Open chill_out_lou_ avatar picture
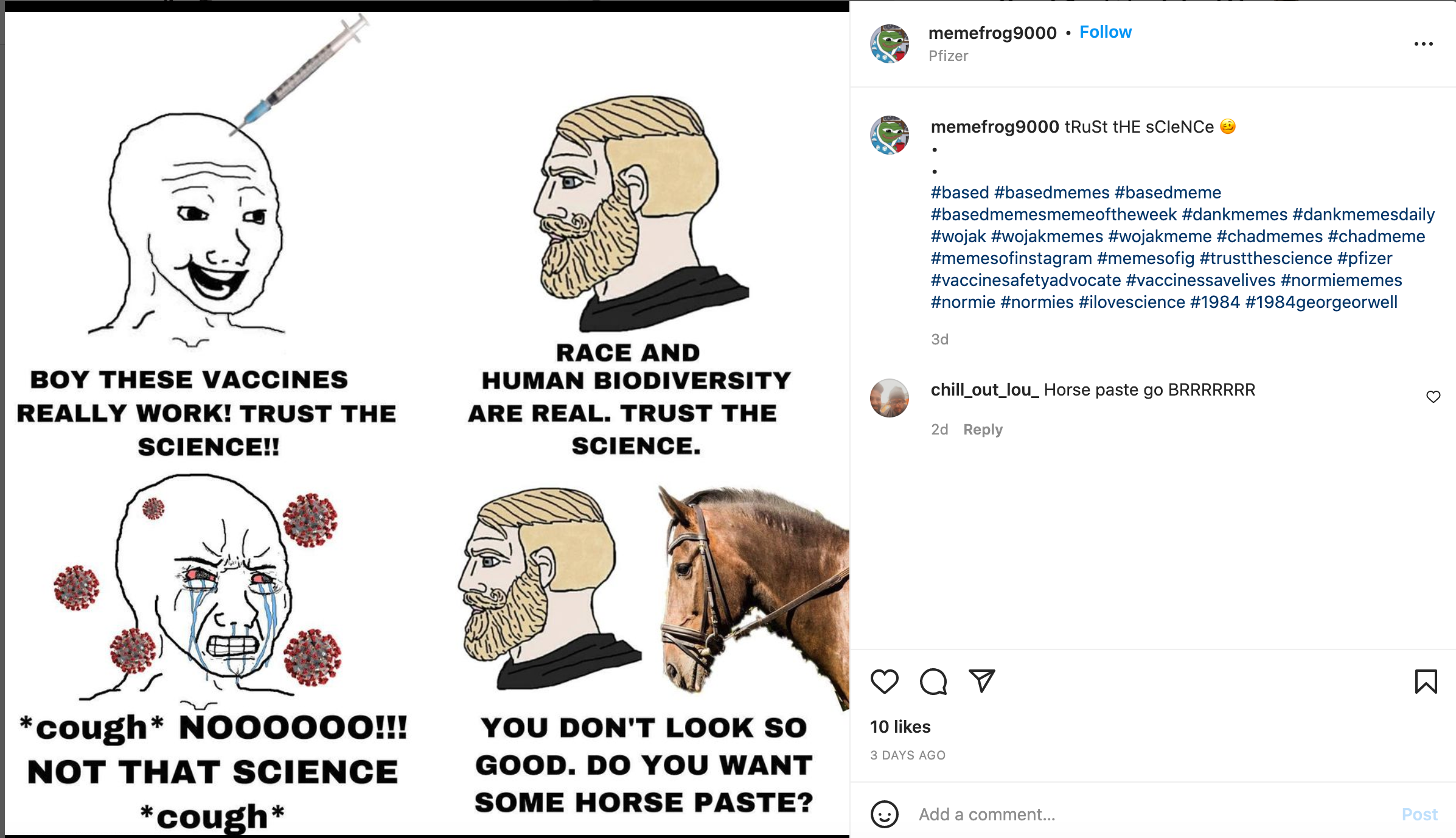The image size is (1456, 838). [890, 398]
